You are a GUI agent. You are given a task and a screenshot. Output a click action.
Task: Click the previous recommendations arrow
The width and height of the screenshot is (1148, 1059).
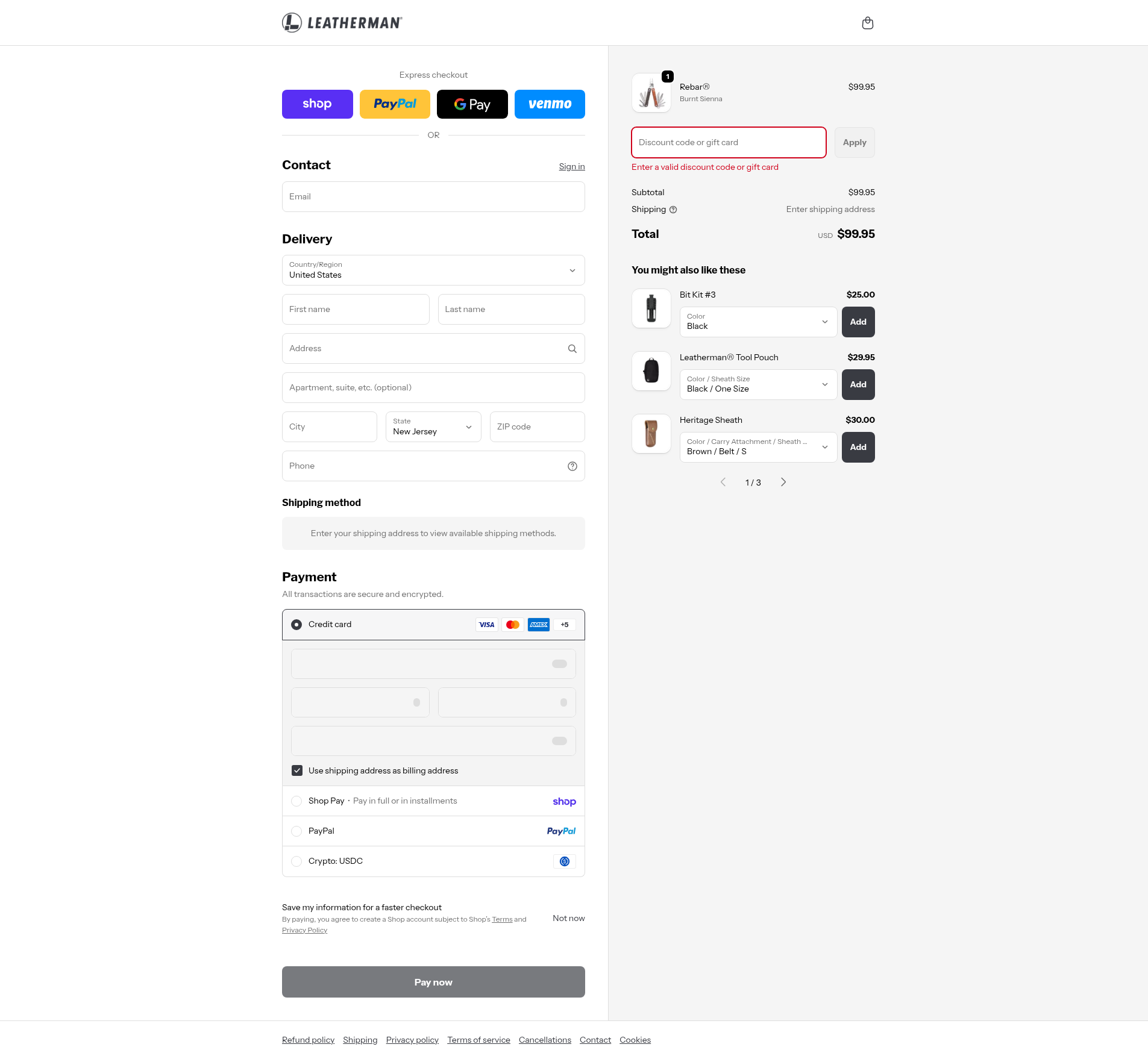(723, 482)
